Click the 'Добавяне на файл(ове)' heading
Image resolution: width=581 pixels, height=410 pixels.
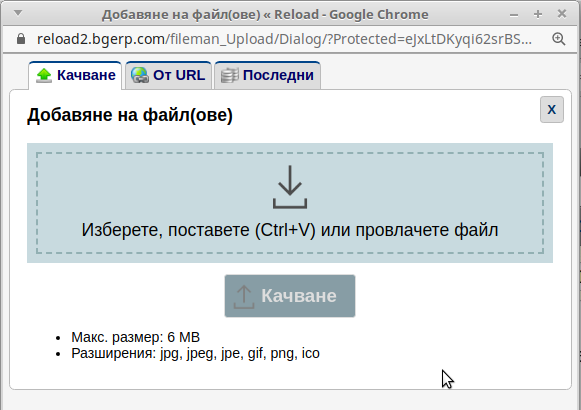(x=130, y=115)
